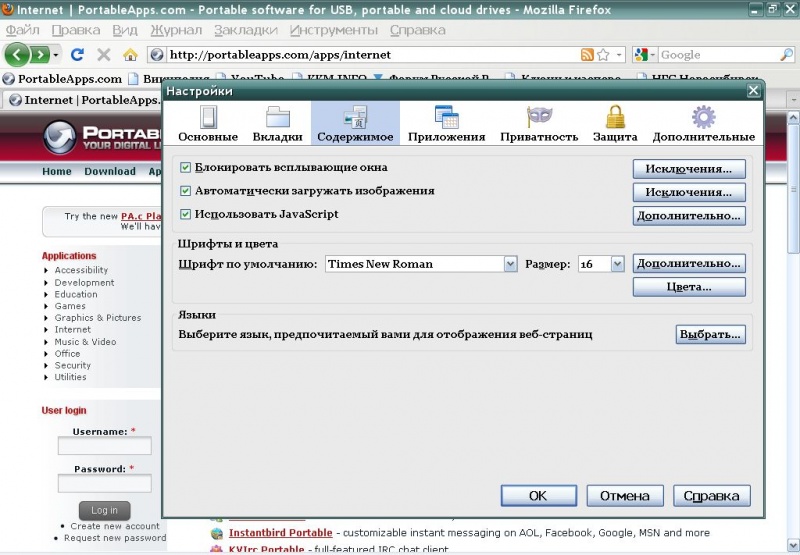Click the Home toolbar icon
This screenshot has width=800, height=555.
(130, 55)
